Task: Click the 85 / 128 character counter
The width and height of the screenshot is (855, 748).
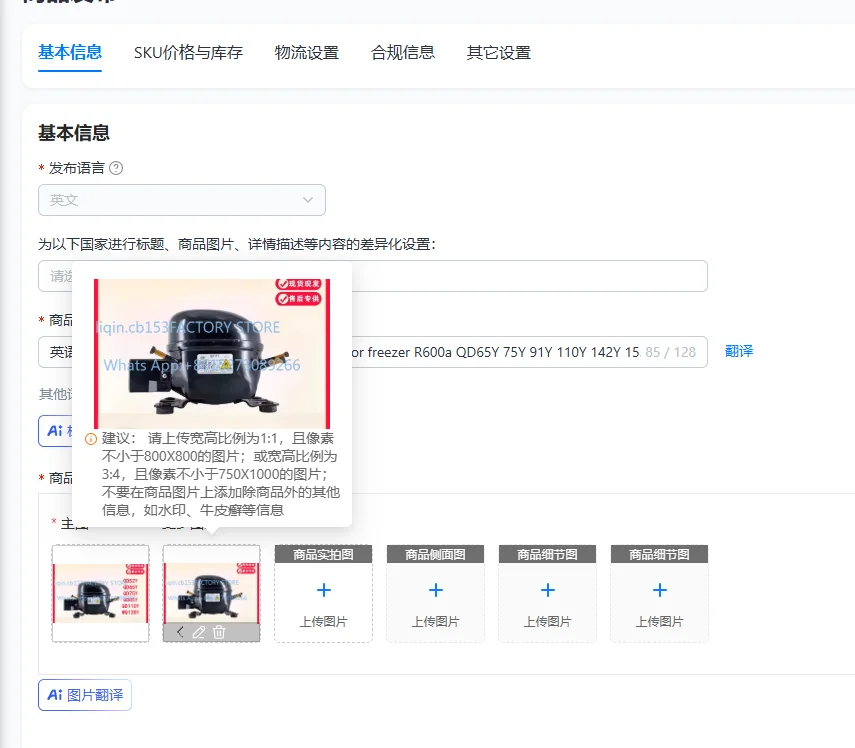Action: point(671,352)
